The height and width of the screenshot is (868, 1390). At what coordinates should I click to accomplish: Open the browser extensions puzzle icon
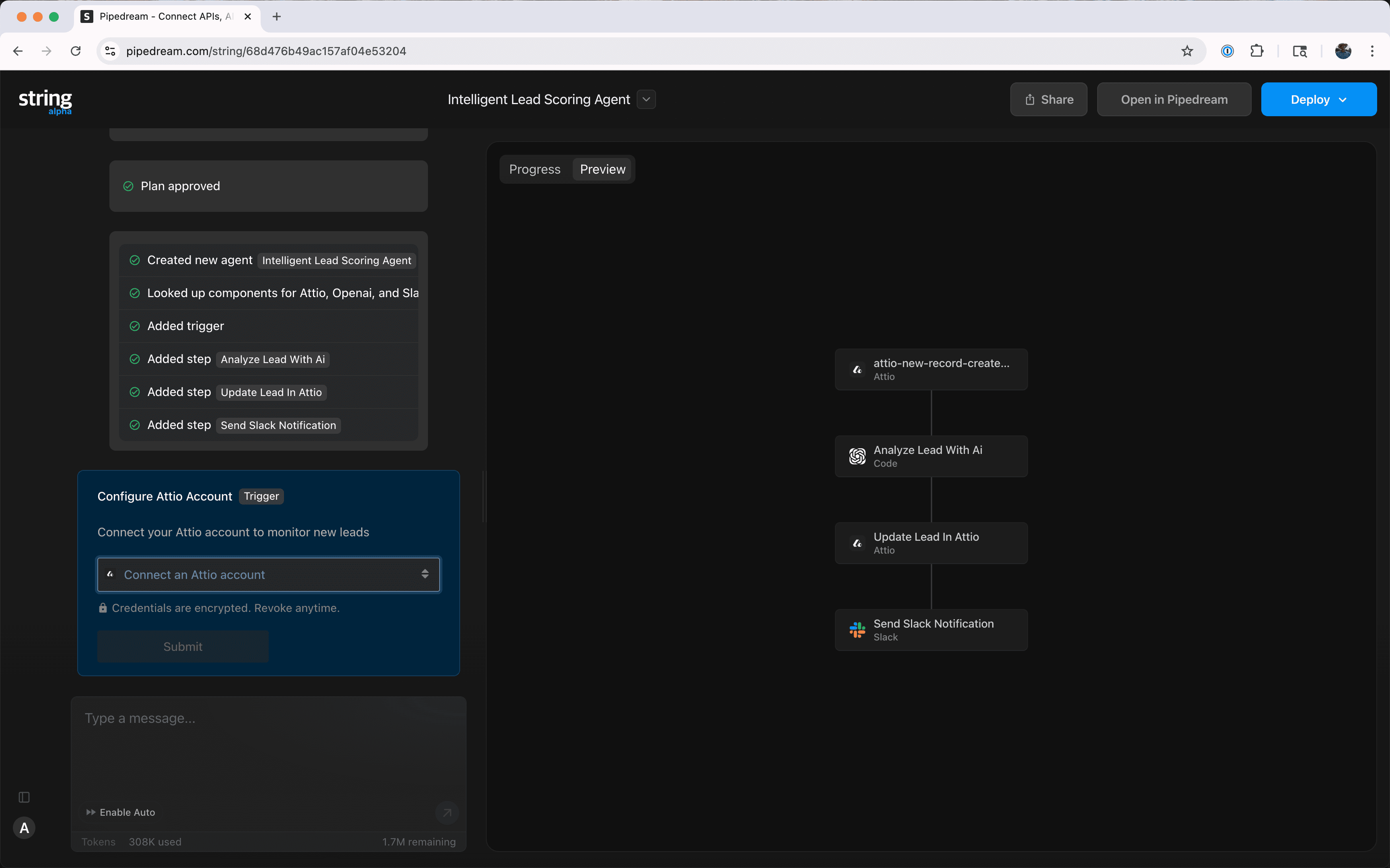click(1257, 51)
